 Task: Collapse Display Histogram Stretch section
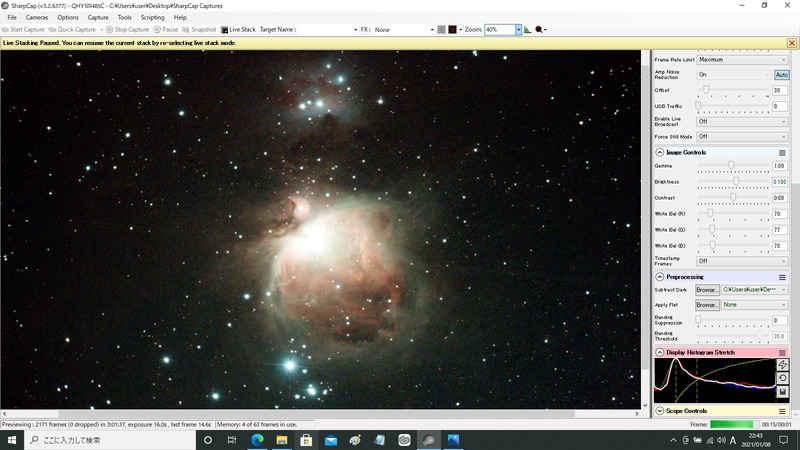[x=660, y=353]
